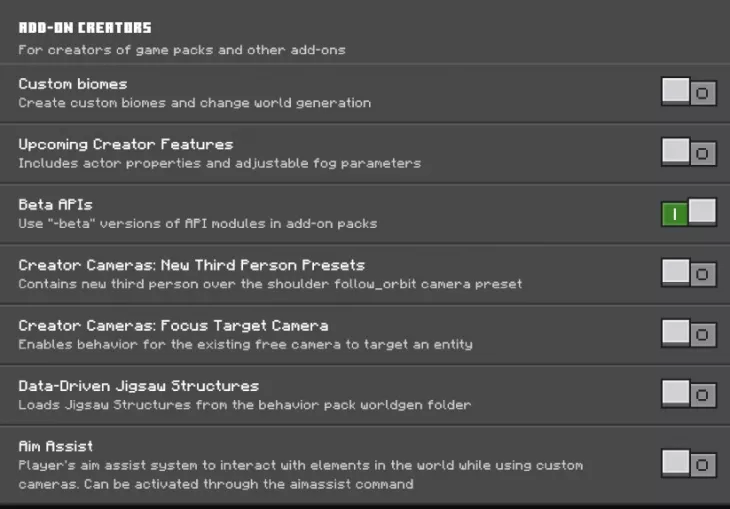Enable the Aim Assist switch

689,464
